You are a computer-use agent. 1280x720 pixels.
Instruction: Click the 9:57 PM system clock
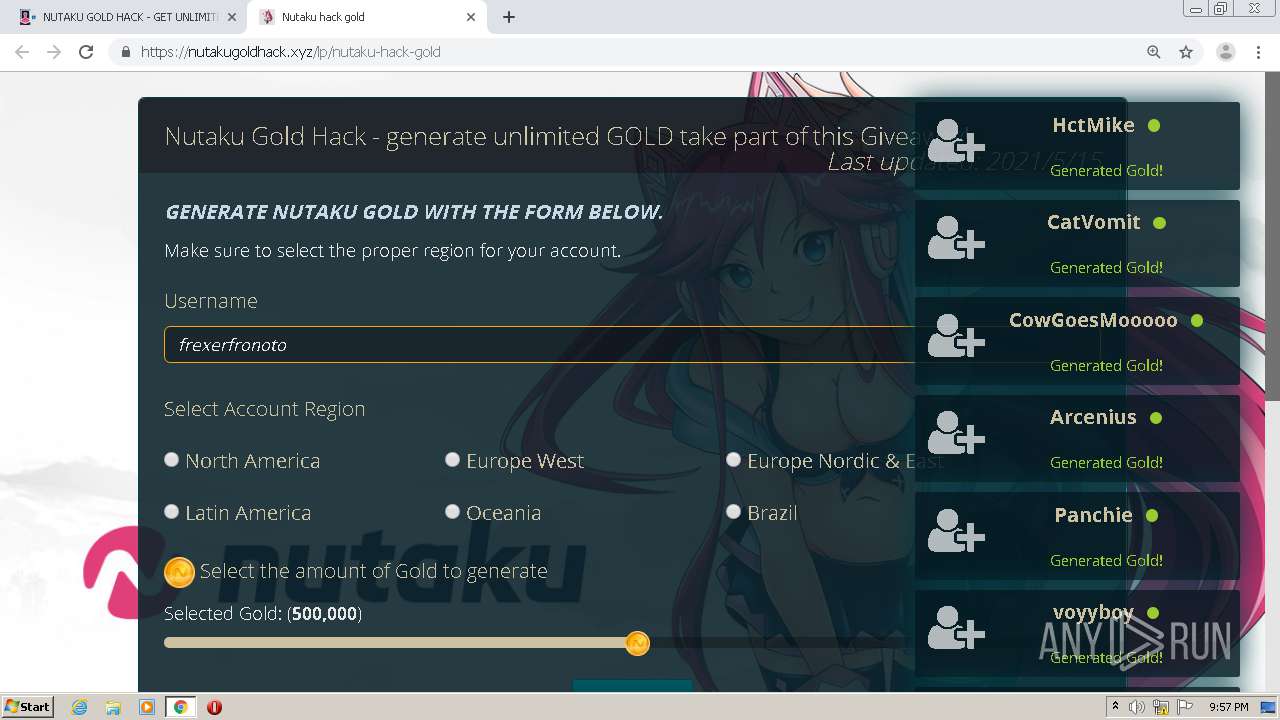(1228, 707)
